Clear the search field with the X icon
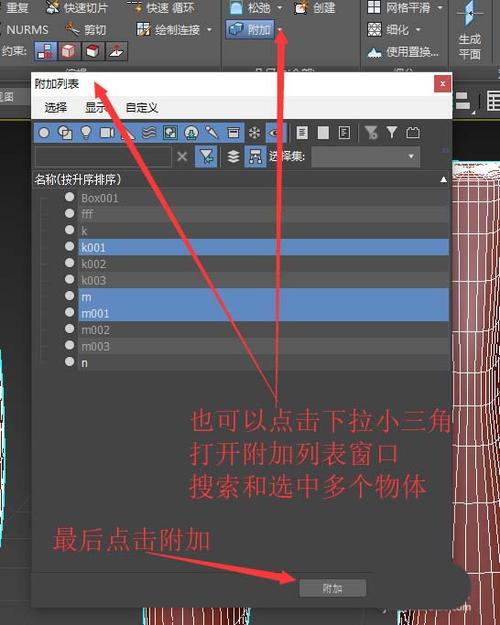This screenshot has height=625, width=500. point(182,157)
